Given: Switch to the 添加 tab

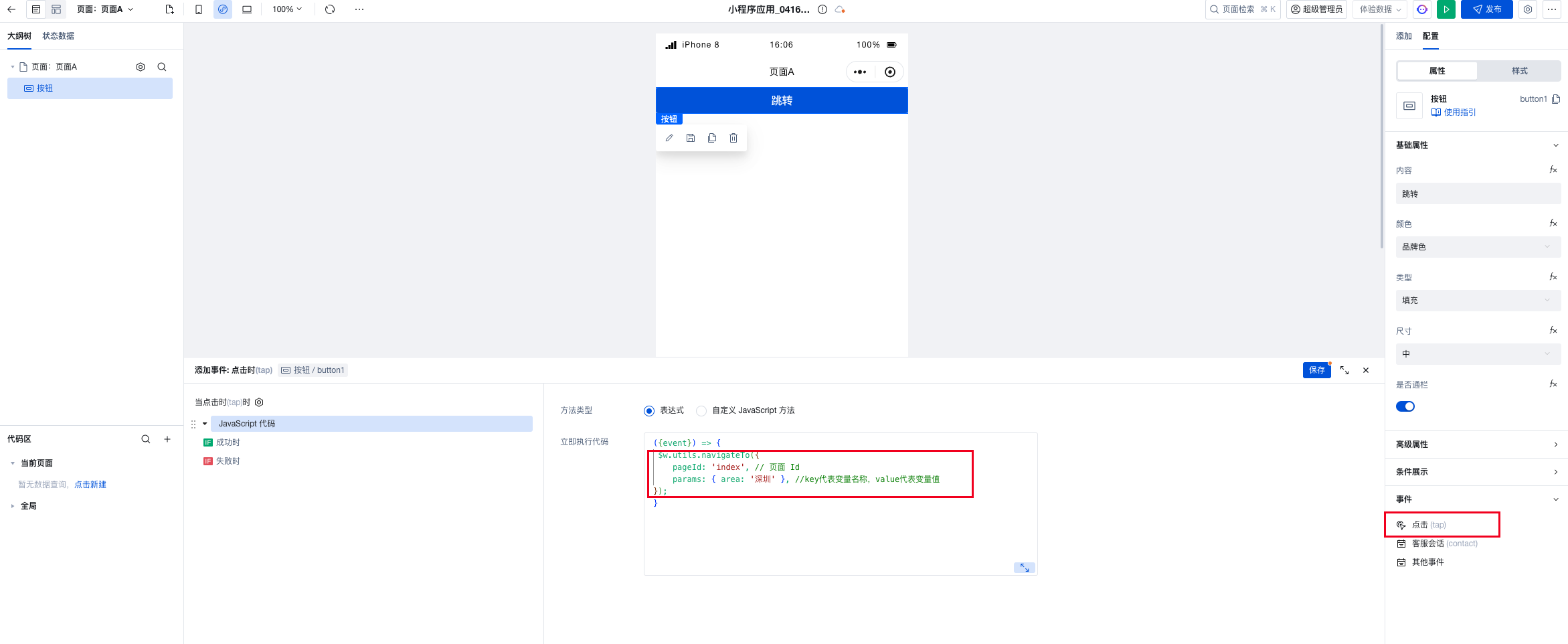Looking at the screenshot, I should pyautogui.click(x=1404, y=36).
